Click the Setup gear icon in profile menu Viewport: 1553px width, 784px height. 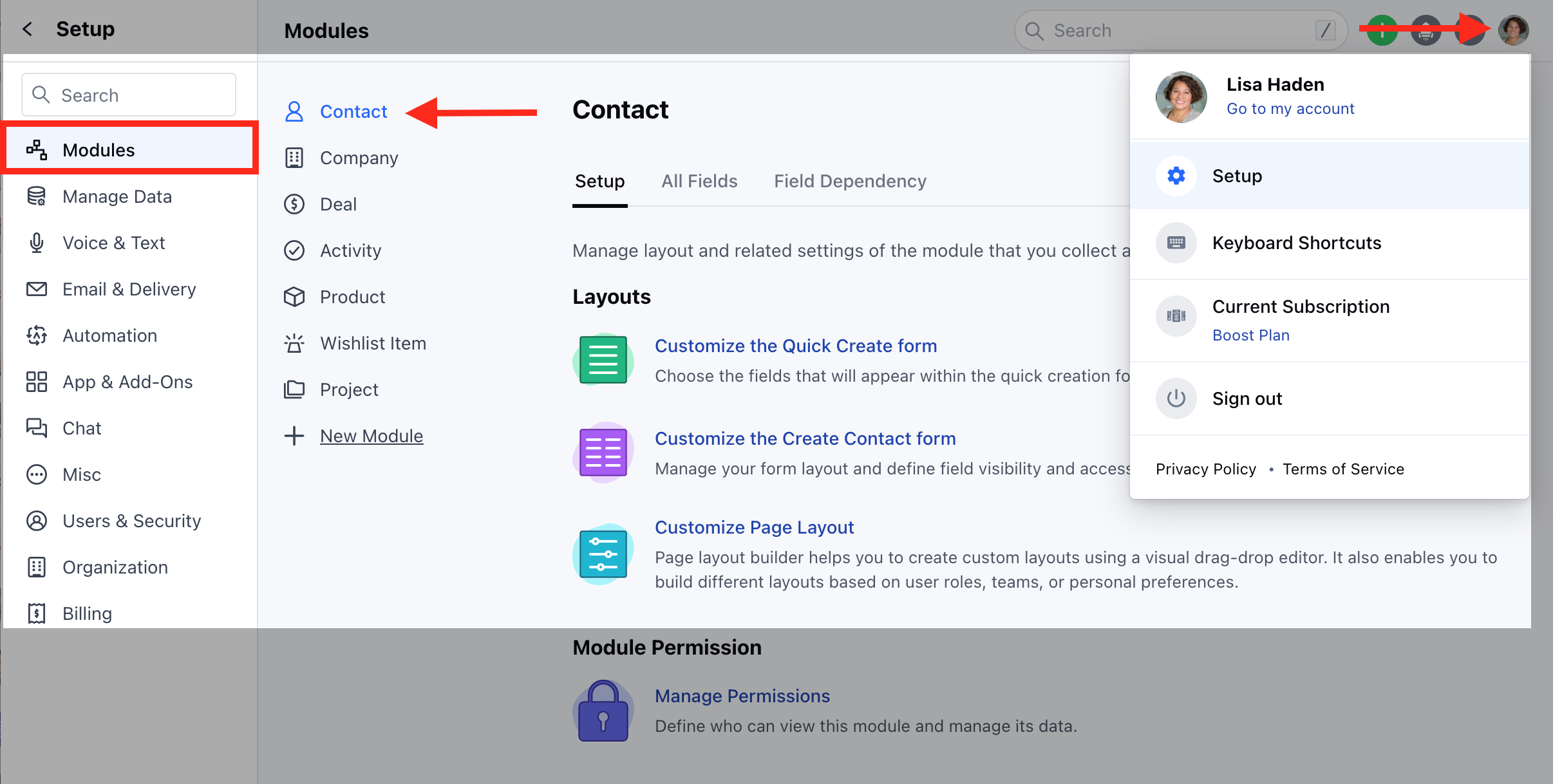pyautogui.click(x=1176, y=176)
